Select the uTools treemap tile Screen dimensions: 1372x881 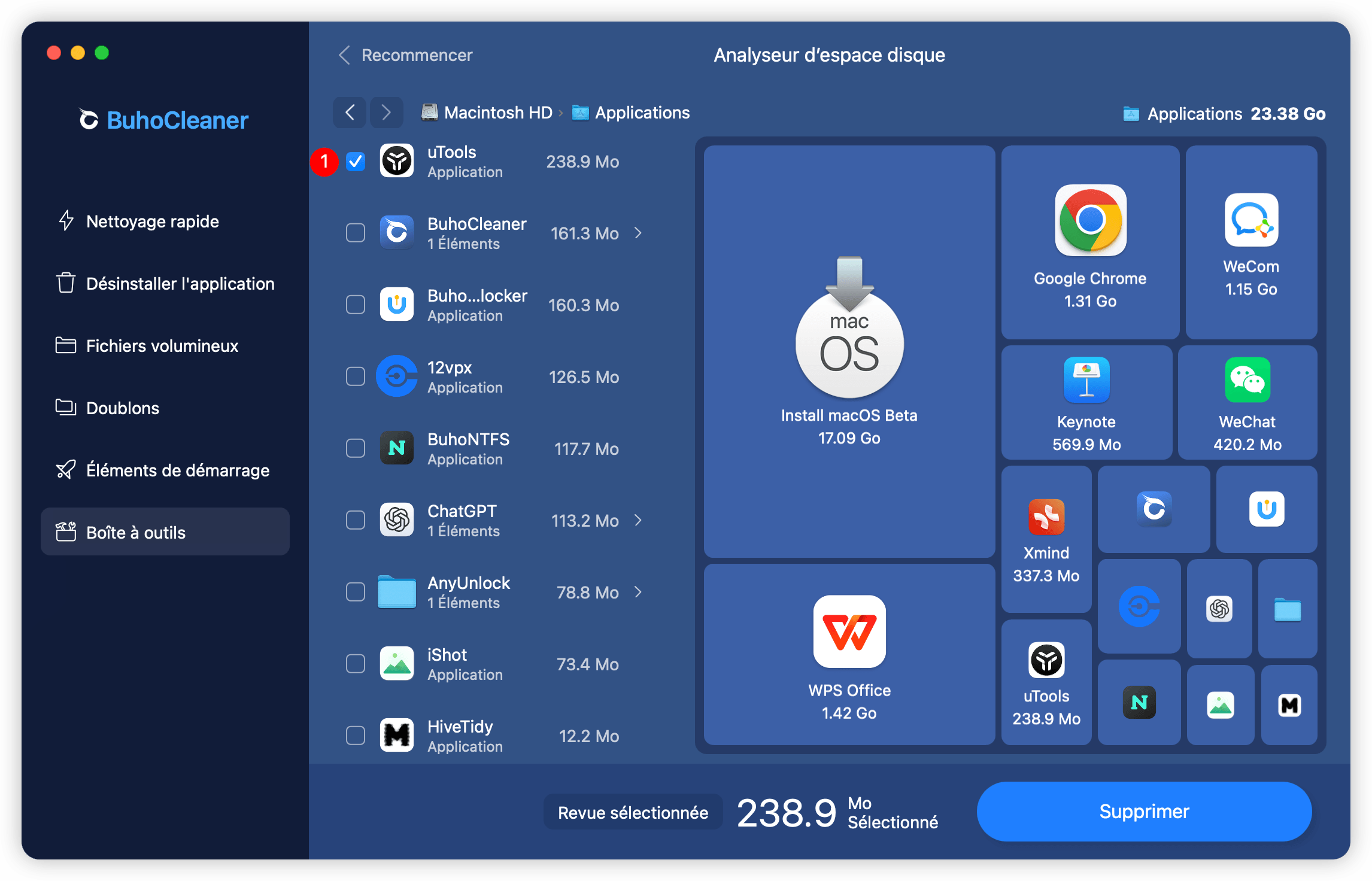tap(1046, 682)
